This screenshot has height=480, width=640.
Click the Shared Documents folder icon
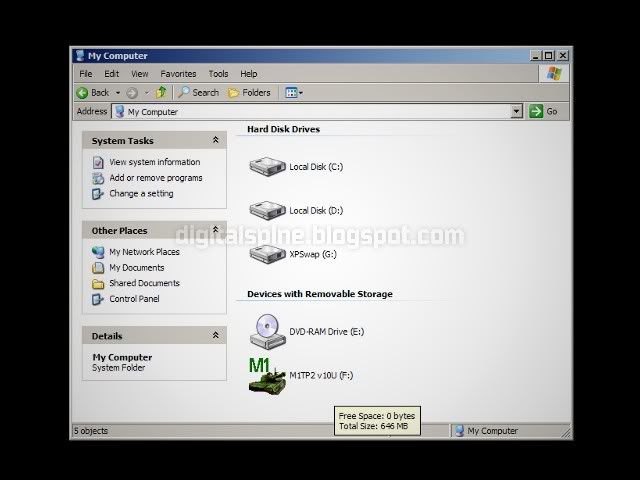98,283
